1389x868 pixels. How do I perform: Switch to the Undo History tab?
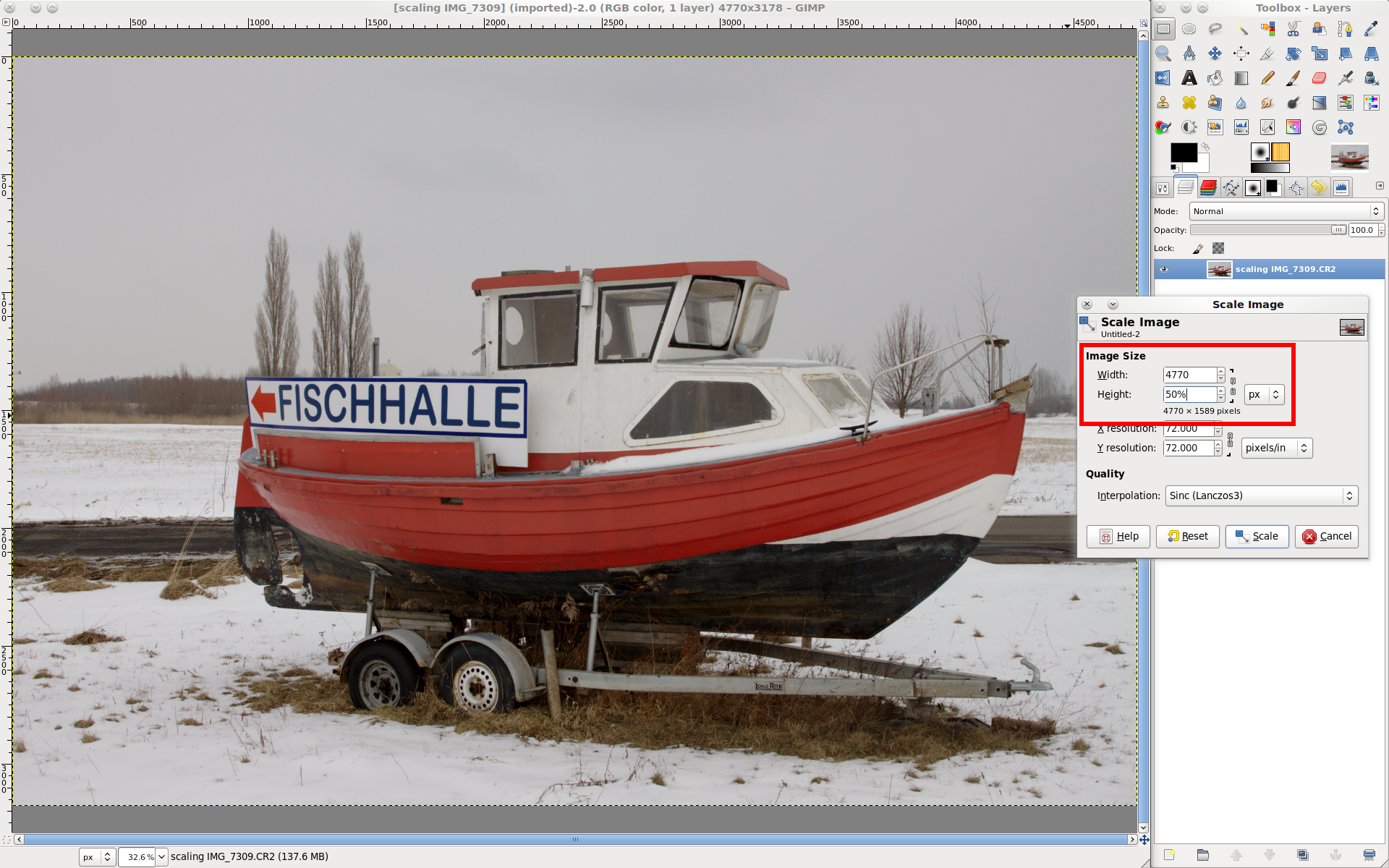[x=1318, y=188]
